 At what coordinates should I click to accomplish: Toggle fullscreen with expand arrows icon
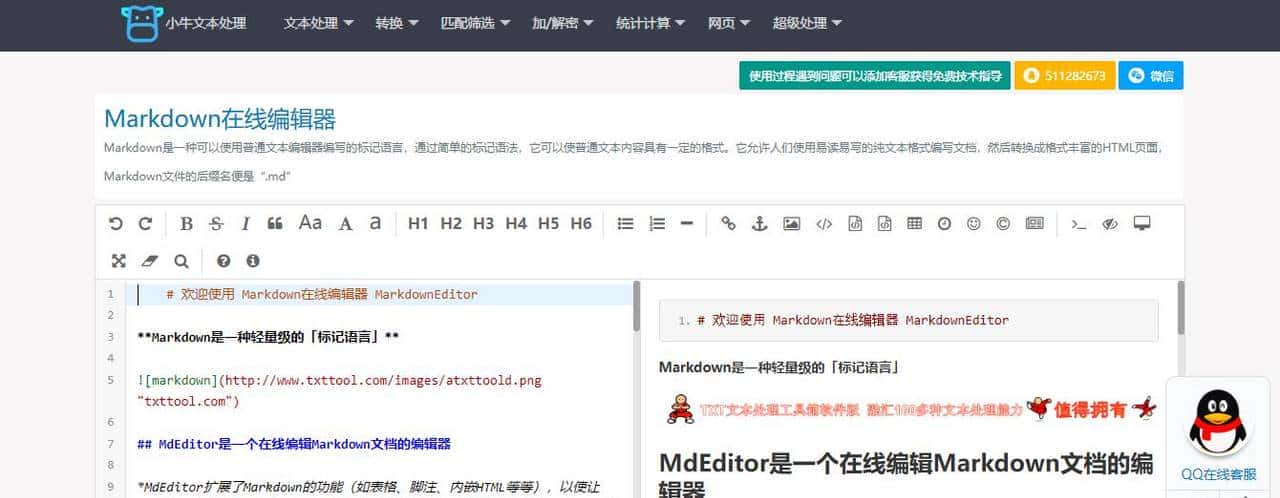(119, 261)
